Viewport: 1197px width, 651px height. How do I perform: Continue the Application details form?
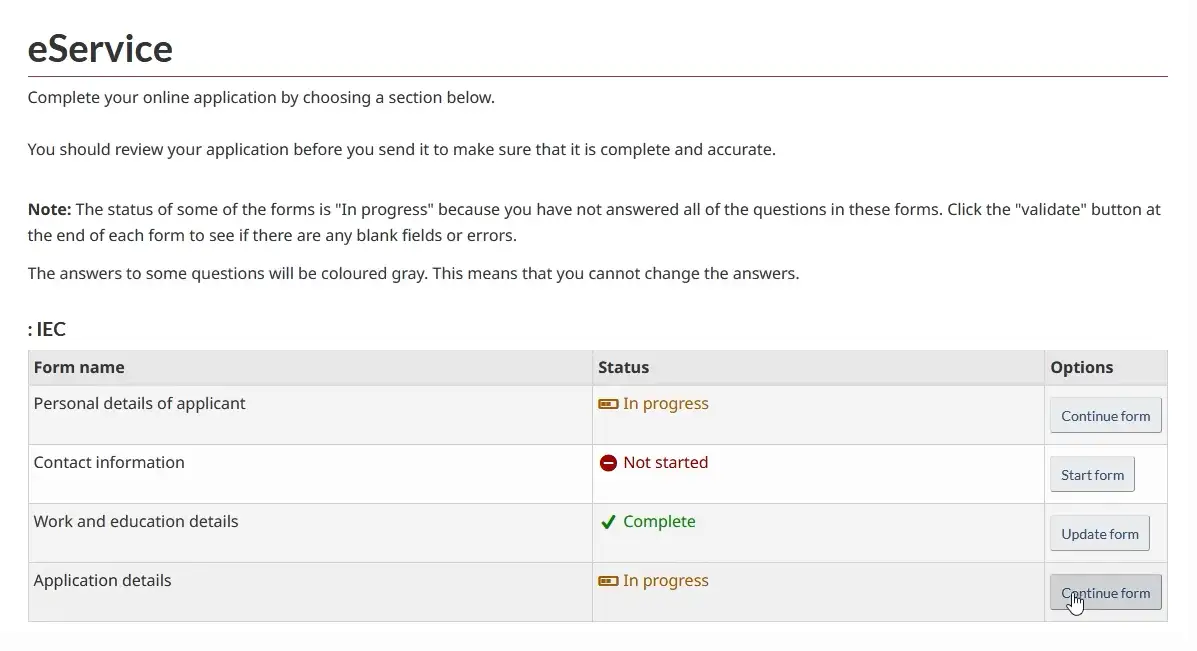1105,593
